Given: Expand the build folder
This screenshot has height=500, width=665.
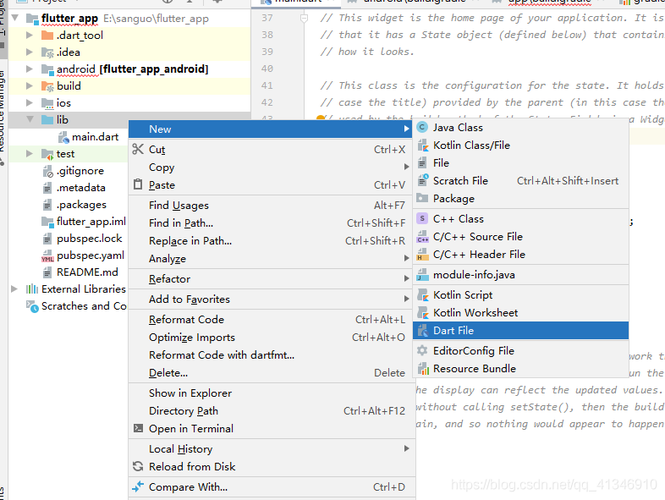Looking at the screenshot, I should [x=29, y=86].
